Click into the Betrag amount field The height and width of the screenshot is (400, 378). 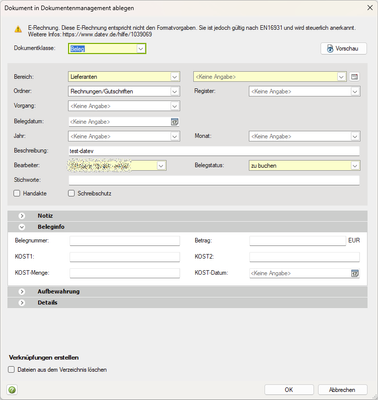(x=297, y=241)
